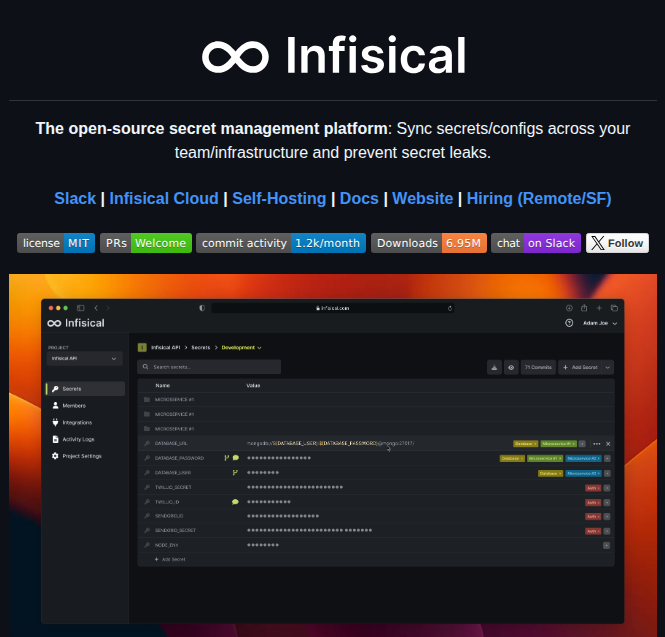Click Infisical API in the breadcrumb
The height and width of the screenshot is (637, 665).
(165, 347)
